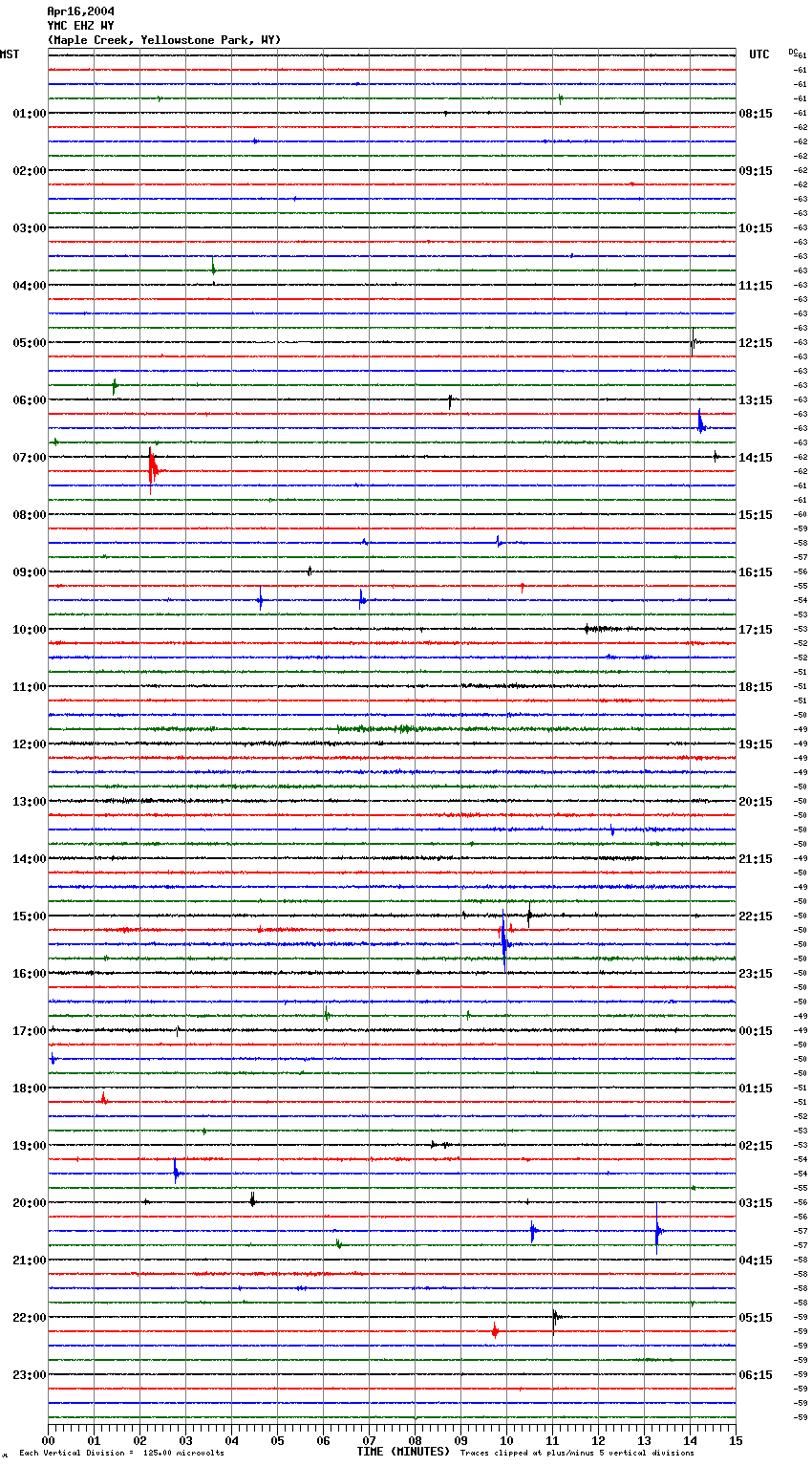Select minute tick label 03 on time axis

tap(185, 1440)
